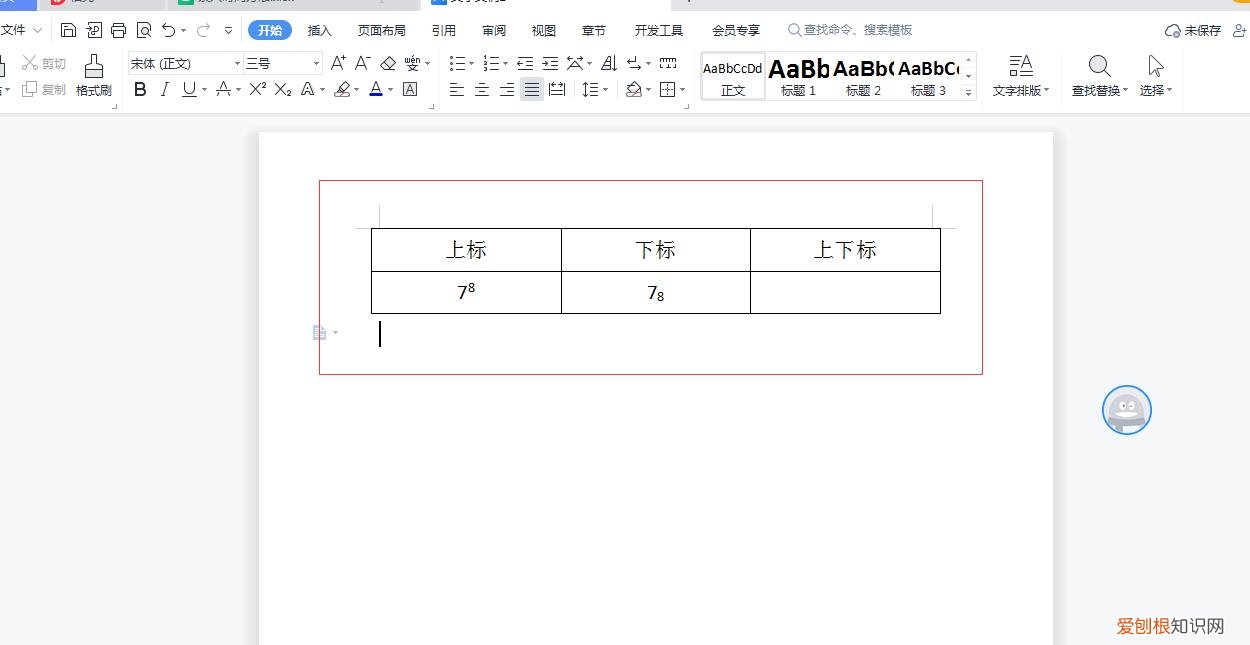Screen dimensions: 1250x645
Task: Open the font size dropdown
Action: [317, 63]
